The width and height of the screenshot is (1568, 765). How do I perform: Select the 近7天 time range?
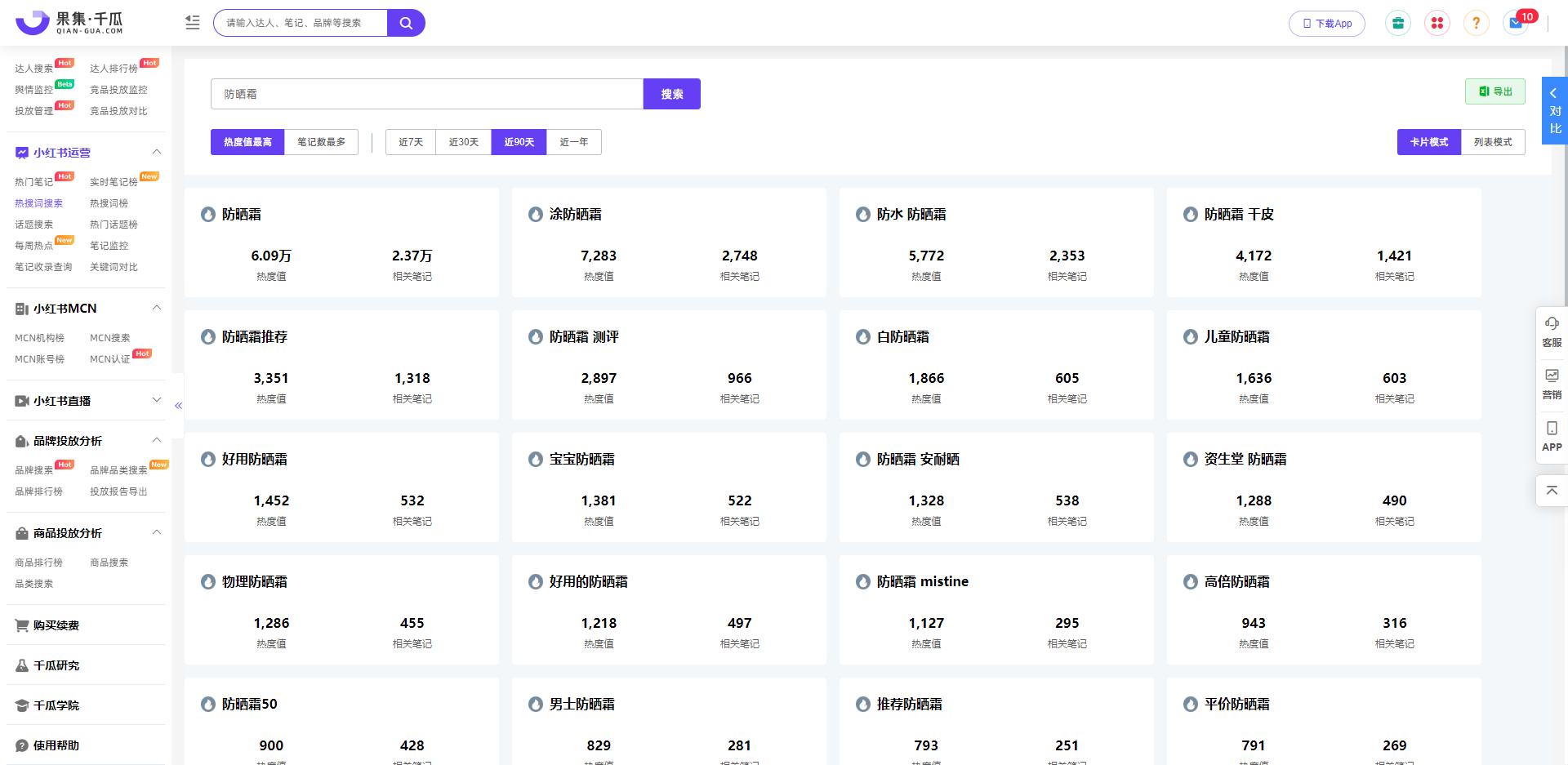(411, 142)
